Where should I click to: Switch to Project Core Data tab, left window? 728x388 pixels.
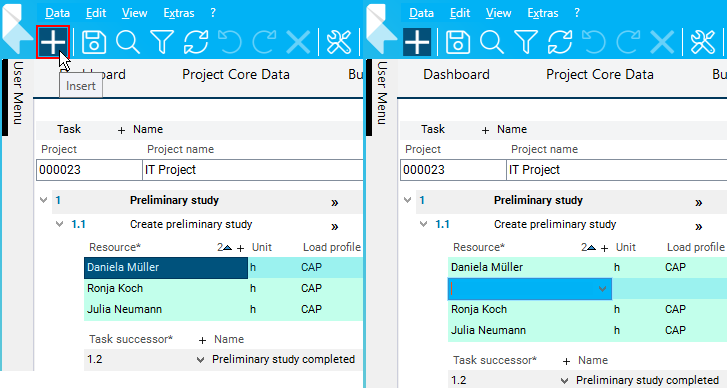[236, 74]
